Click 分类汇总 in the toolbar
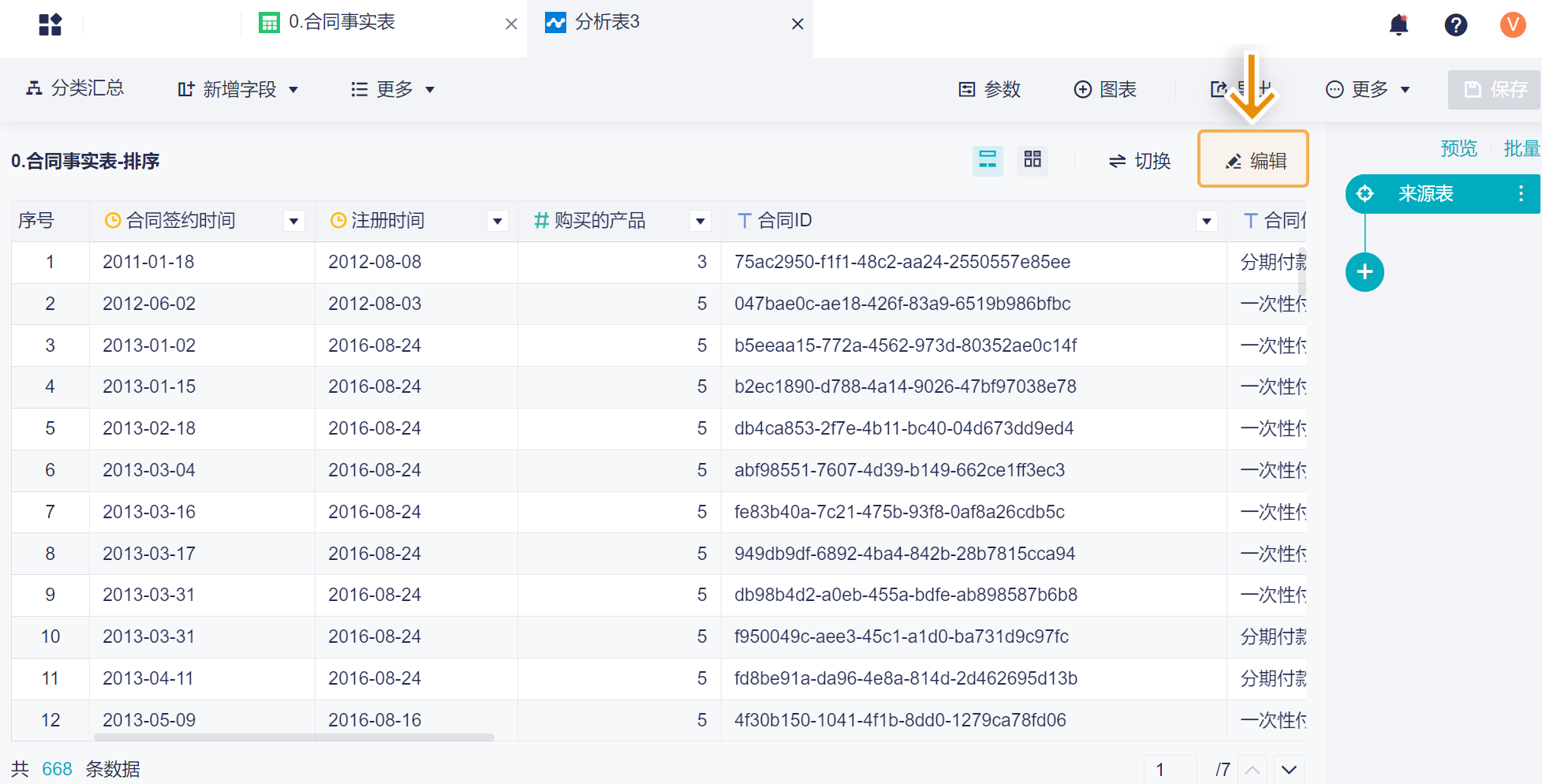1542x784 pixels. point(75,88)
